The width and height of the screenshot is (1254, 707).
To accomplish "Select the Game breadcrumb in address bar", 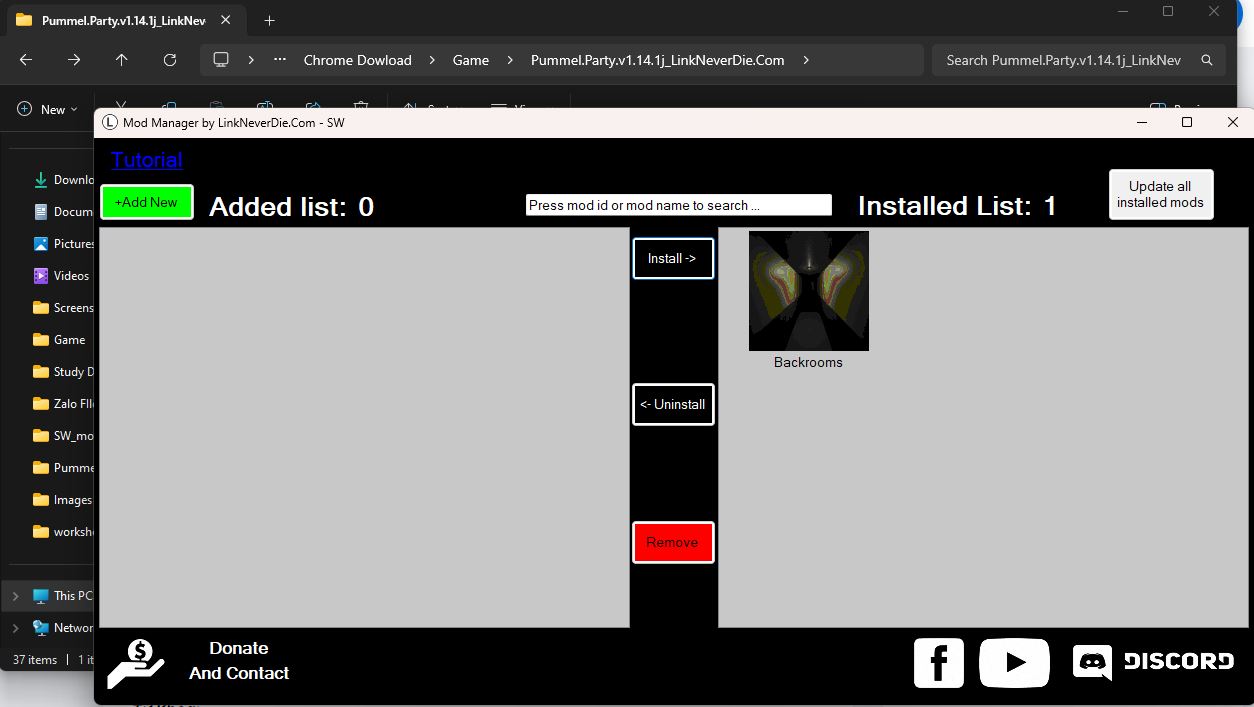I will click(x=470, y=60).
